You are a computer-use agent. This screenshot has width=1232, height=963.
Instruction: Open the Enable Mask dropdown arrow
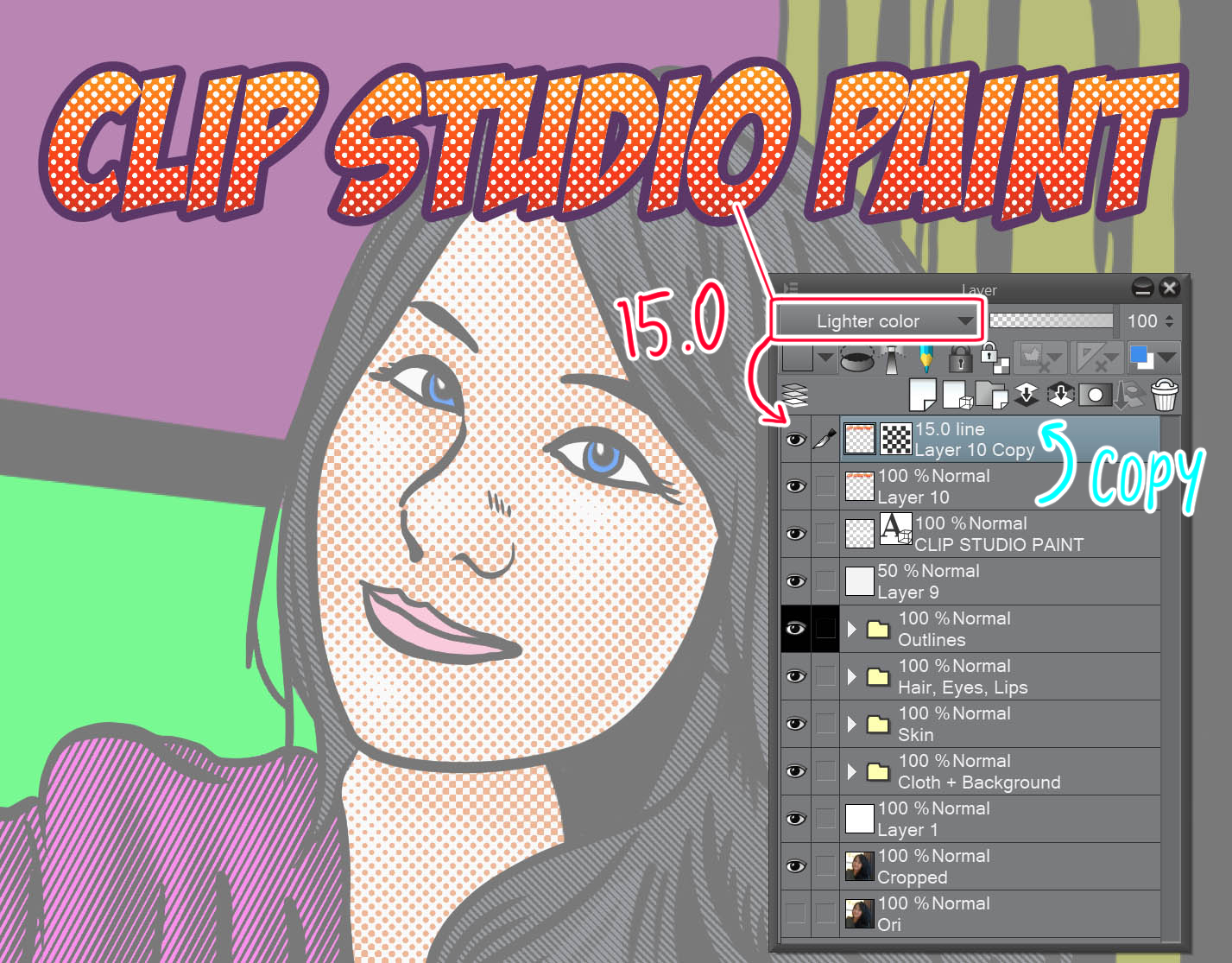(1054, 358)
